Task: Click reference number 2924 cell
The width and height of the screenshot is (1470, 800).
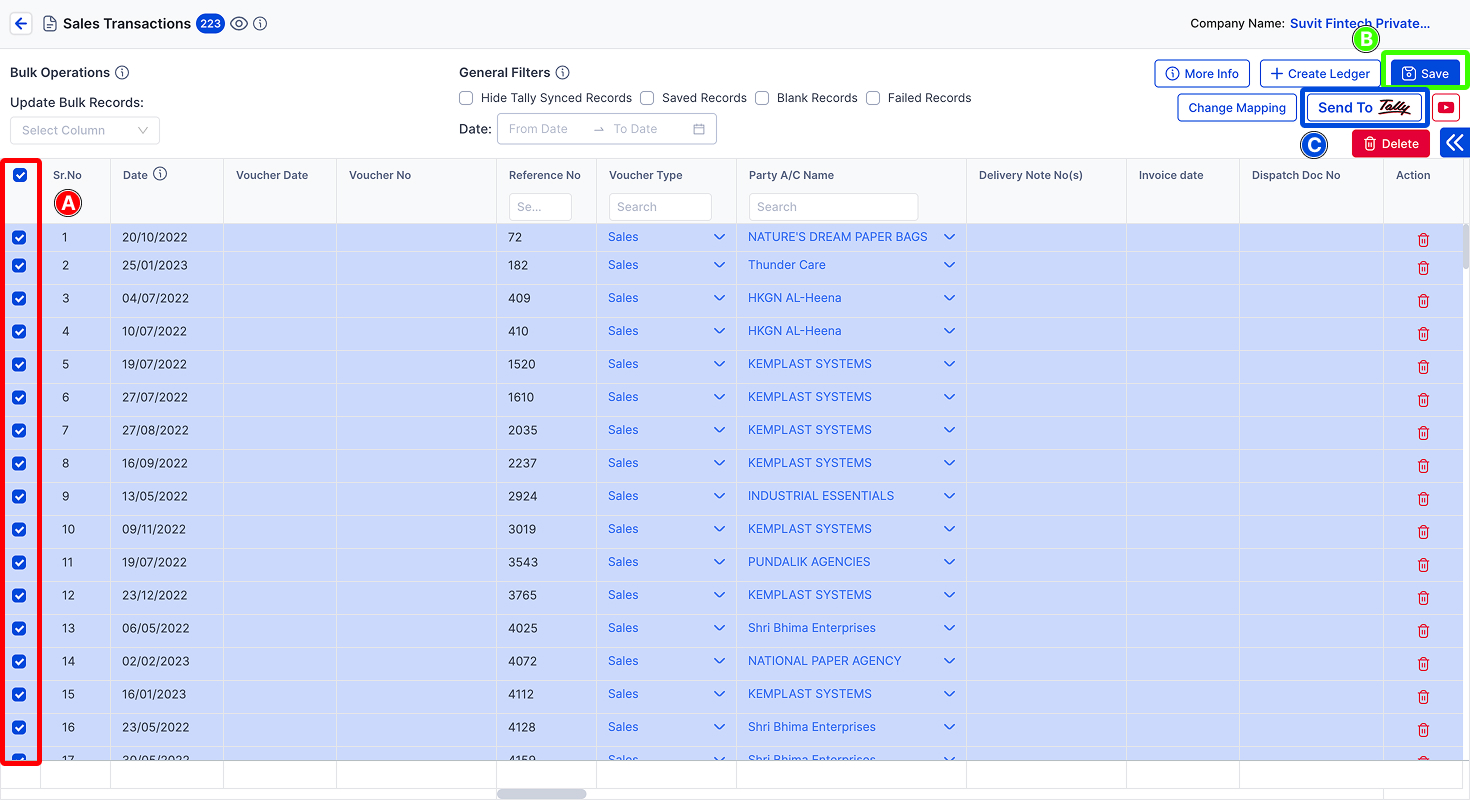Action: 546,496
